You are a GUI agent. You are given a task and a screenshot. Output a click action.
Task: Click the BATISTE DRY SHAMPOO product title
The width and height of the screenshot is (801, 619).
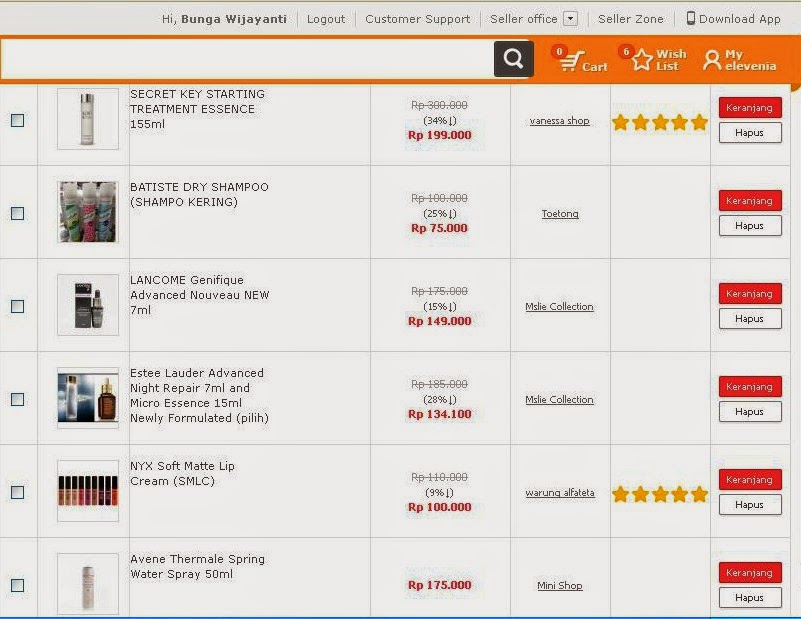[x=199, y=195]
